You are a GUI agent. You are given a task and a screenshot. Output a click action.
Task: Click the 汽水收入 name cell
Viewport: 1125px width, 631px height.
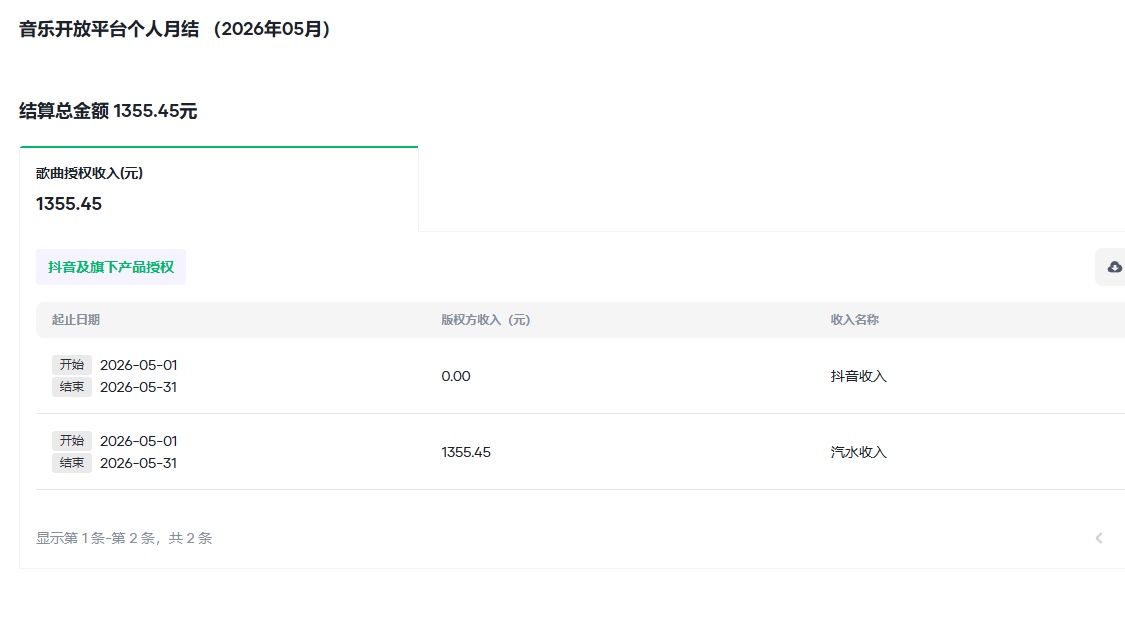[859, 452]
